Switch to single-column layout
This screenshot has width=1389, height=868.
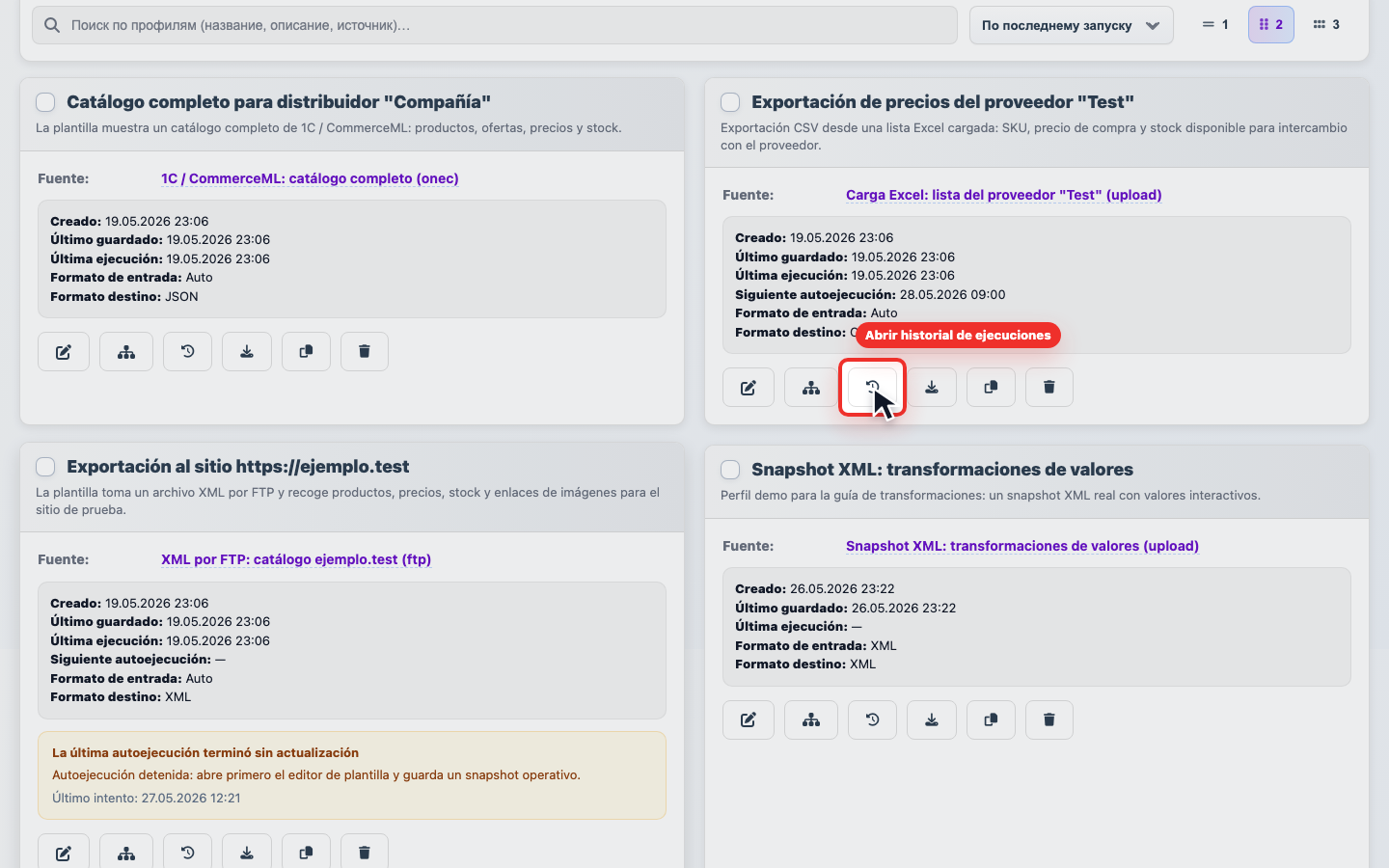(x=1215, y=25)
